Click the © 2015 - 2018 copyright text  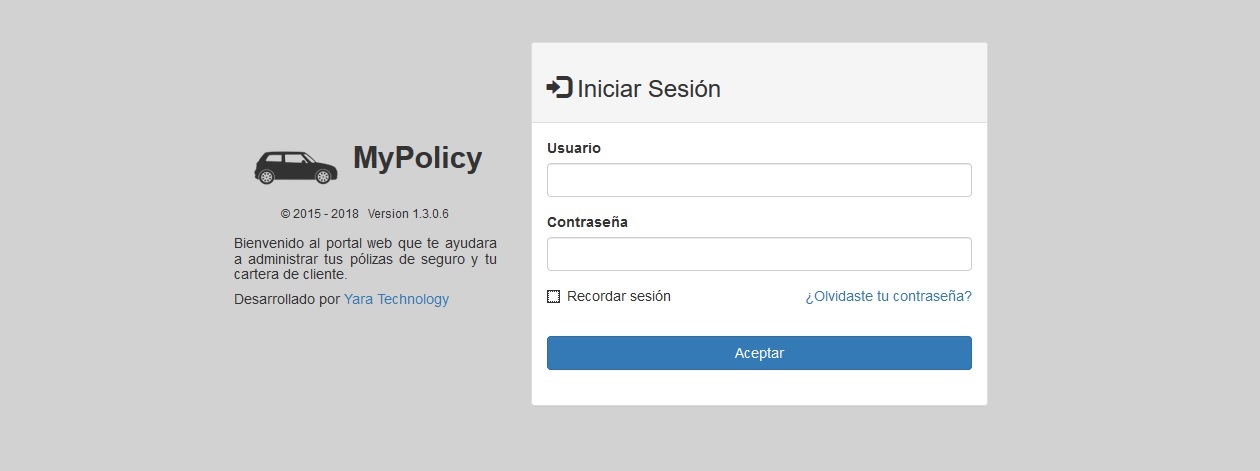(x=319, y=214)
